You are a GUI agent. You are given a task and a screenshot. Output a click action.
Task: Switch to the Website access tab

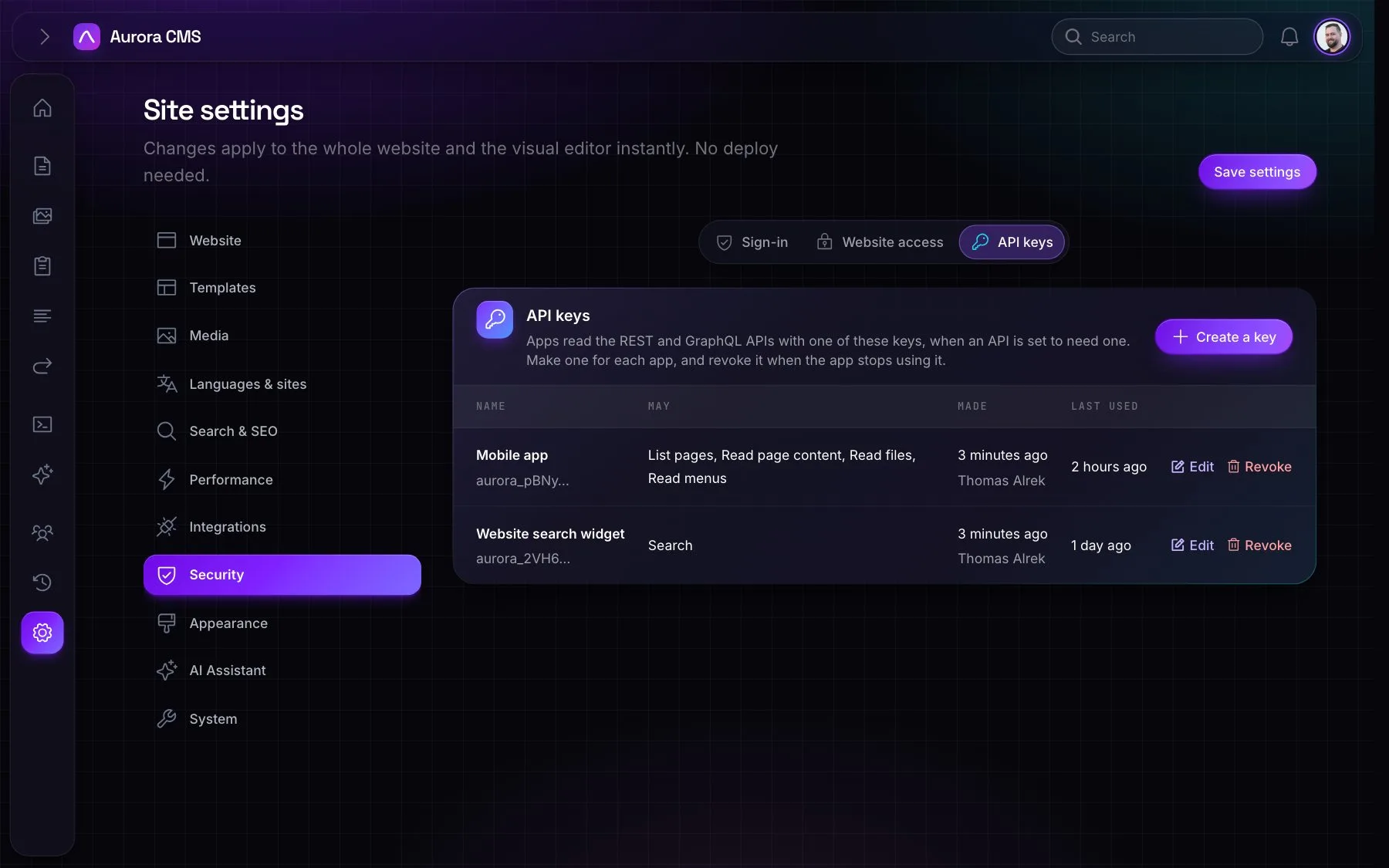pos(880,242)
